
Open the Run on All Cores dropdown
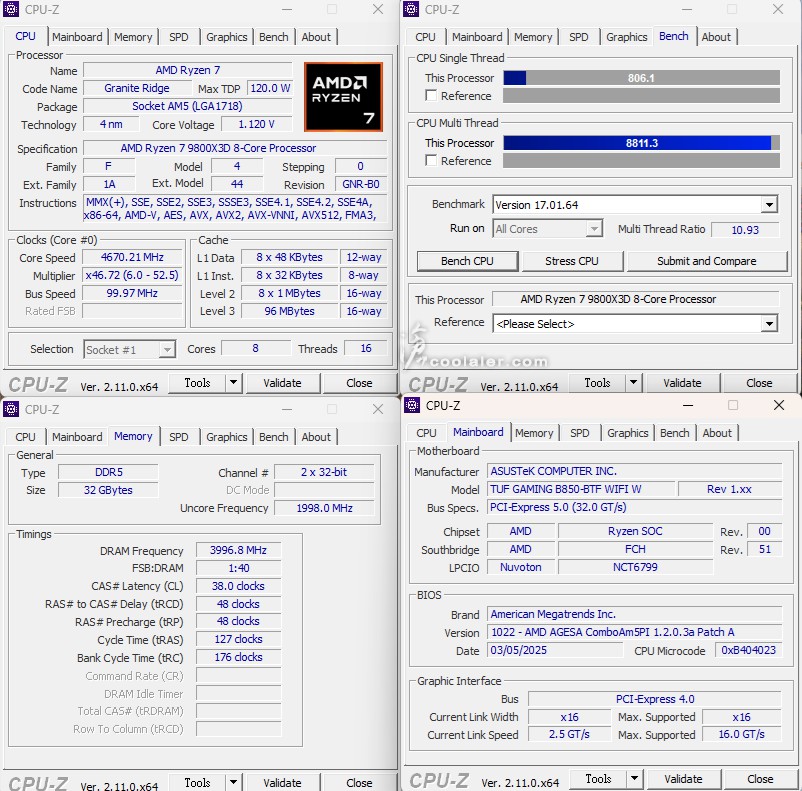[594, 229]
